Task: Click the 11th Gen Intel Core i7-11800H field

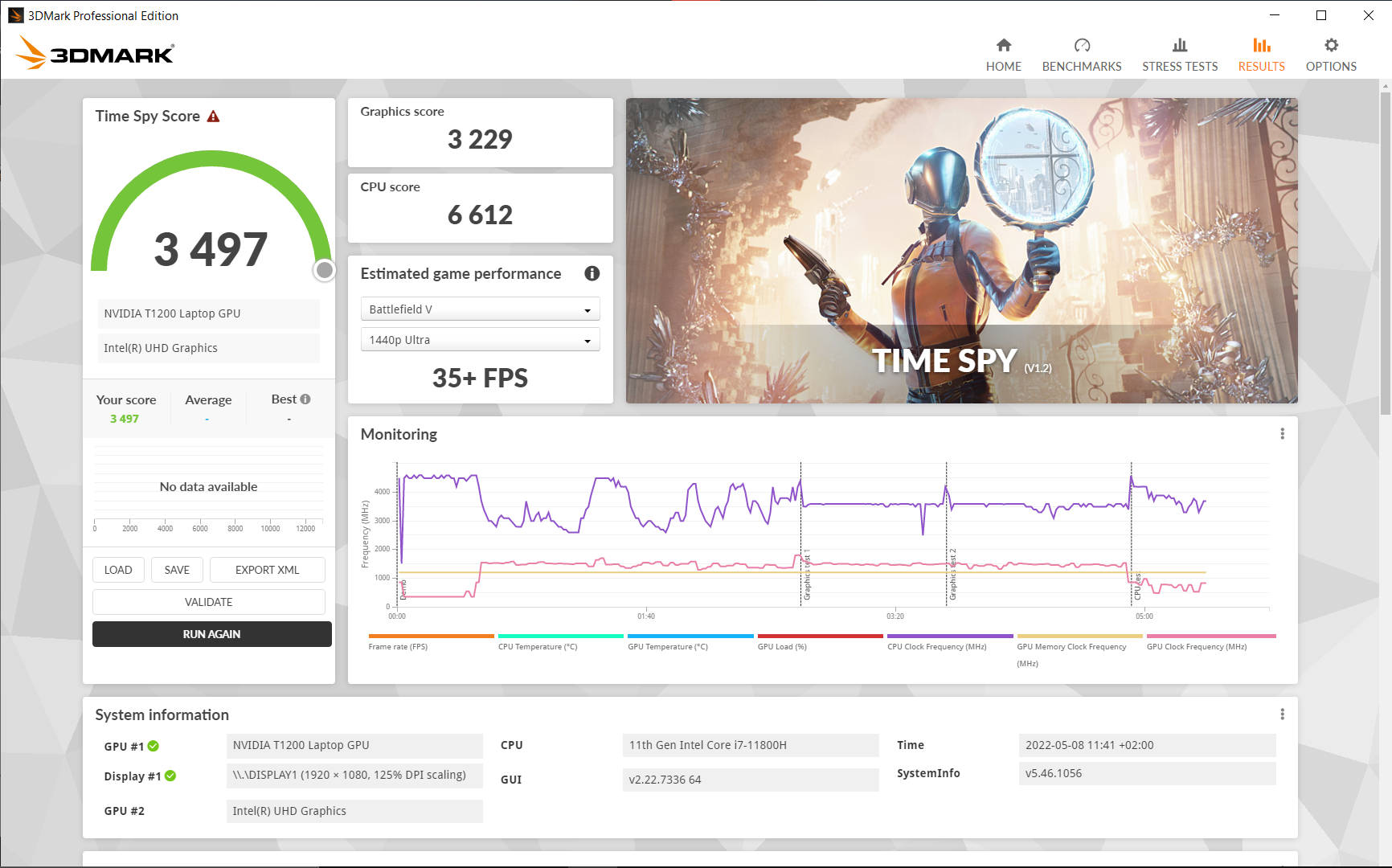Action: (751, 745)
